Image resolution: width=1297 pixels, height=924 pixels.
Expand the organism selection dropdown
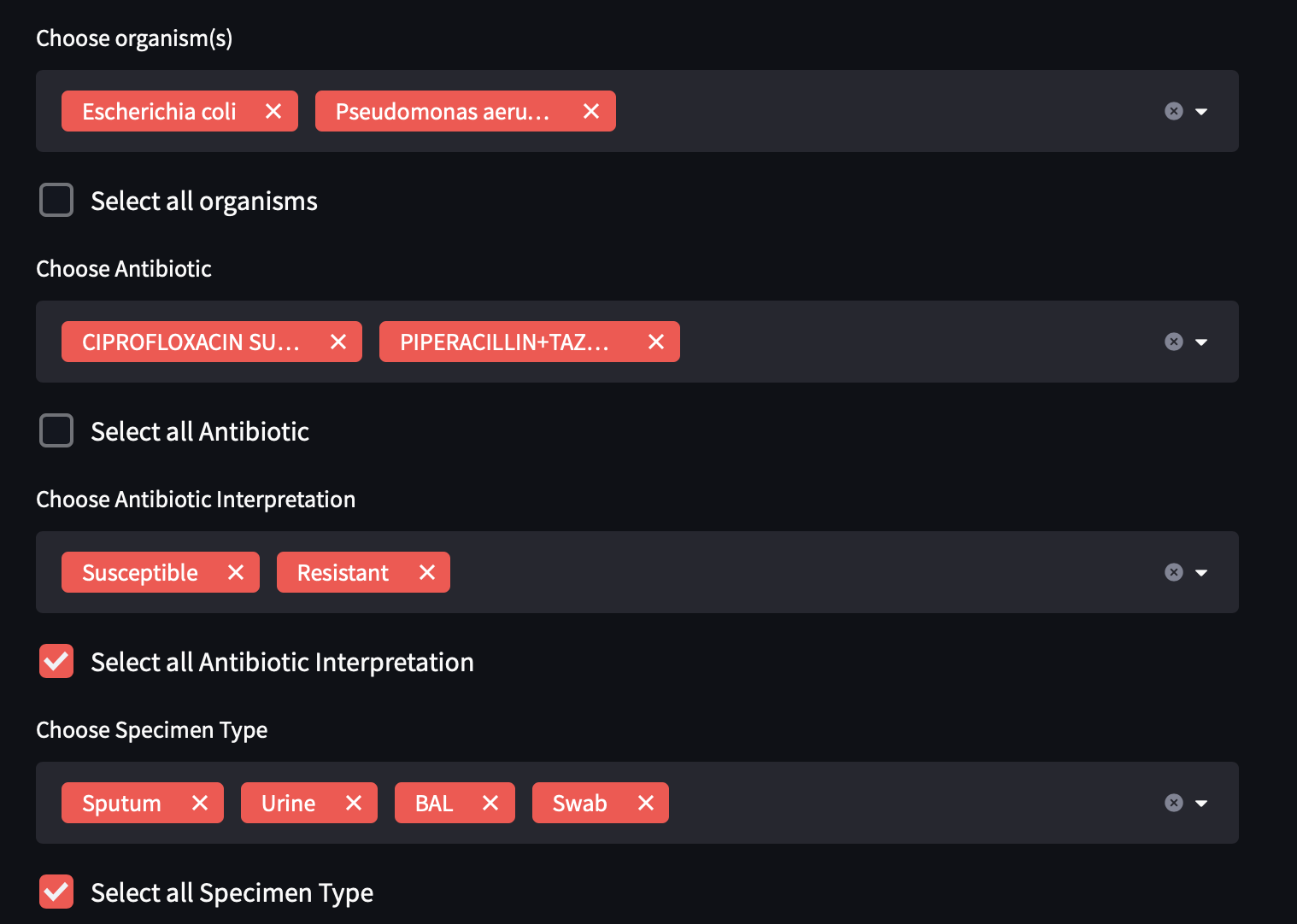point(1202,111)
